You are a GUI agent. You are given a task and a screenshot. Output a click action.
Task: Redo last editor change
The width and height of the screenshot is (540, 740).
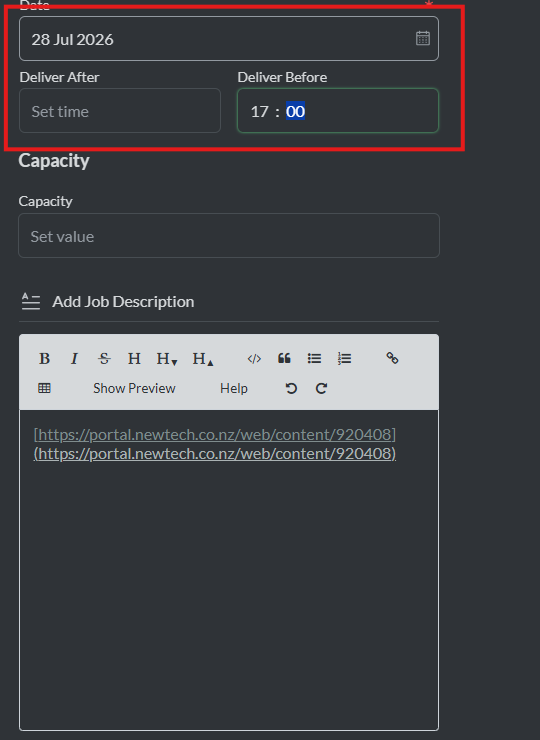click(321, 388)
